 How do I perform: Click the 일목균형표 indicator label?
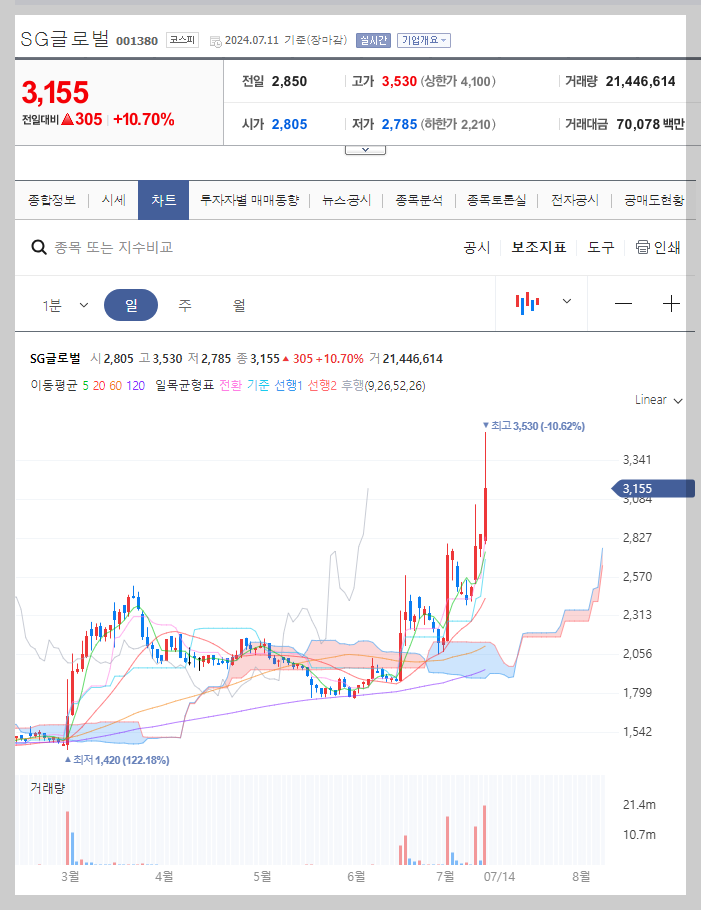click(185, 386)
